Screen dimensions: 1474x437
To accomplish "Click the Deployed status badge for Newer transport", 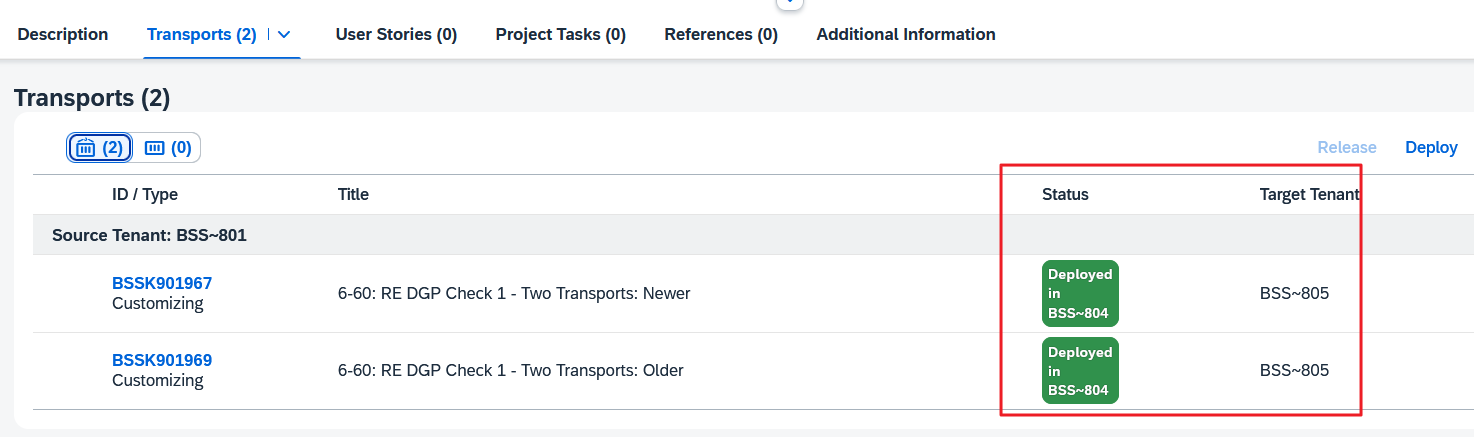I will tap(1080, 294).
